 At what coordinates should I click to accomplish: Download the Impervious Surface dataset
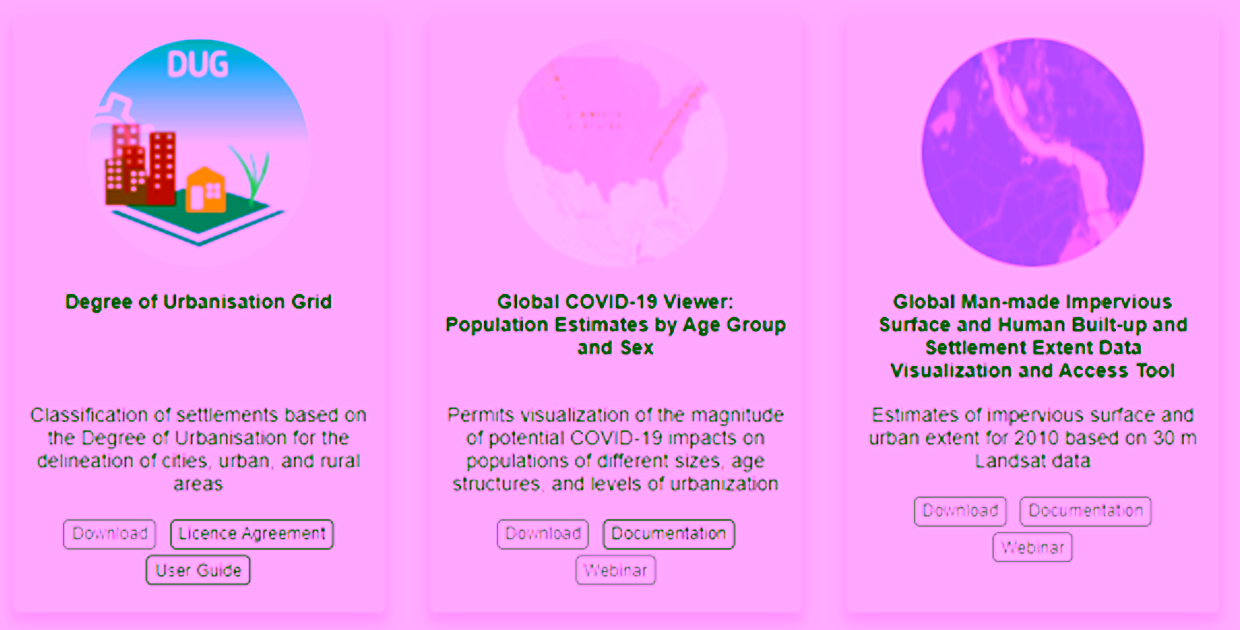pos(960,511)
